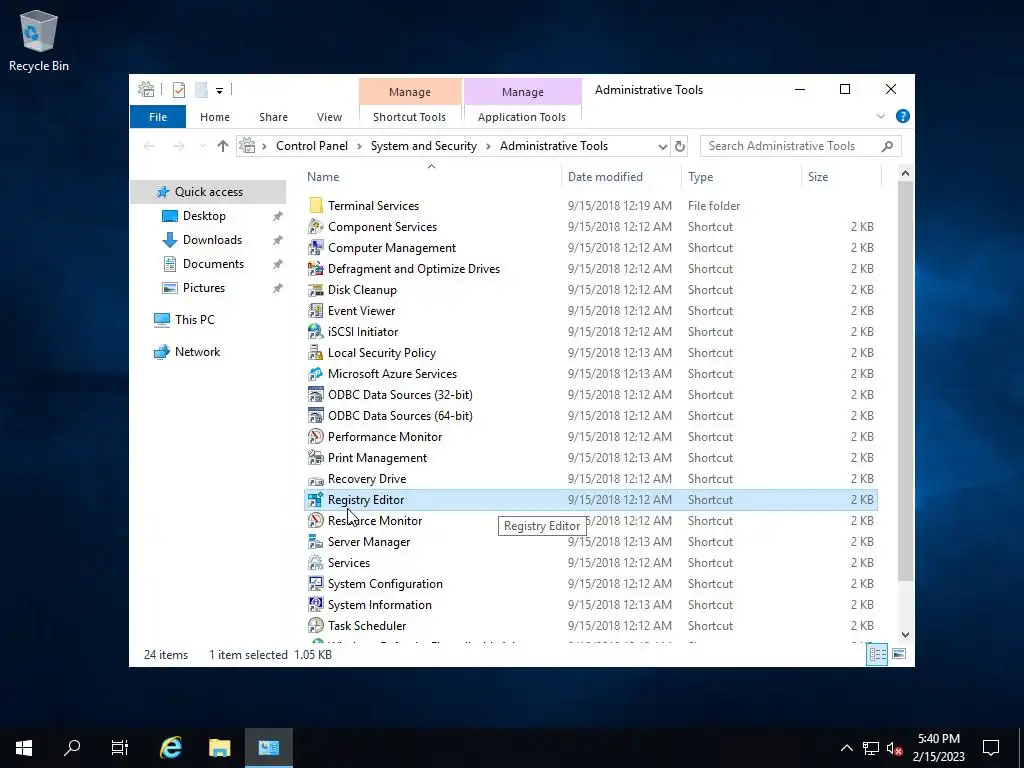This screenshot has height=768, width=1024.
Task: Open the Customize Quick Access Toolbar dropdown
Action: (219, 91)
